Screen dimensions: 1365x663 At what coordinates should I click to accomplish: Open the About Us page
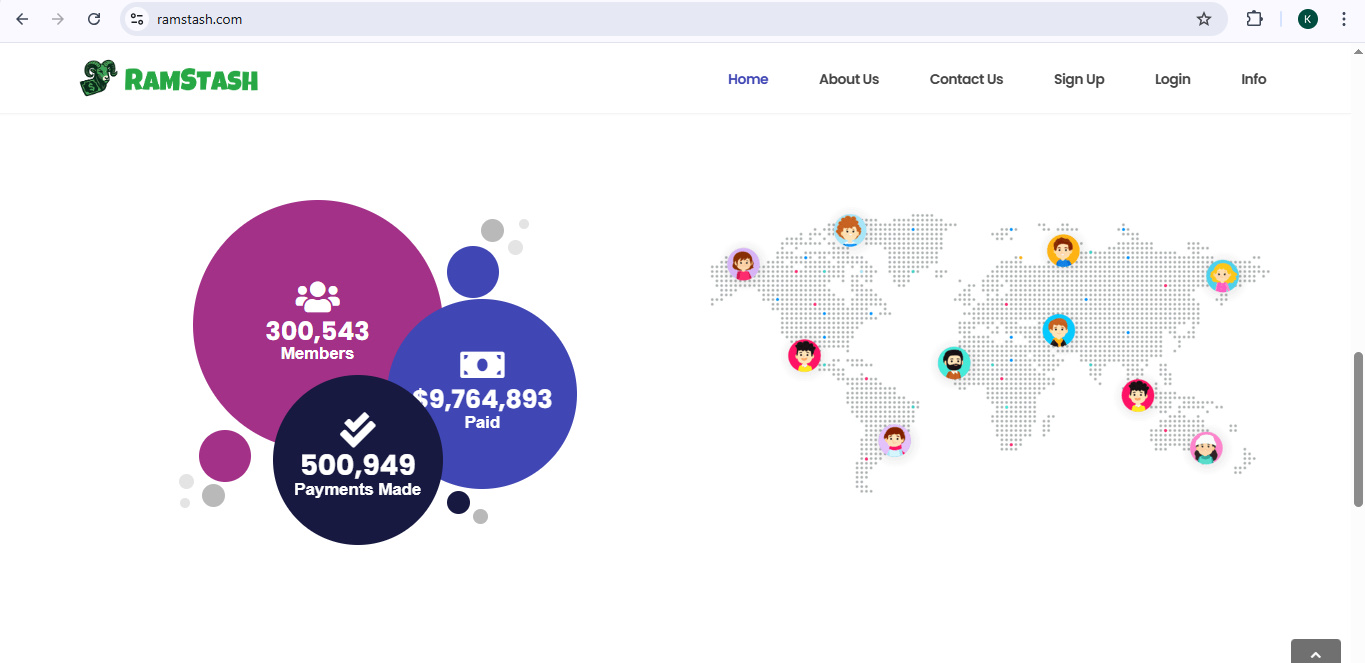click(x=848, y=79)
